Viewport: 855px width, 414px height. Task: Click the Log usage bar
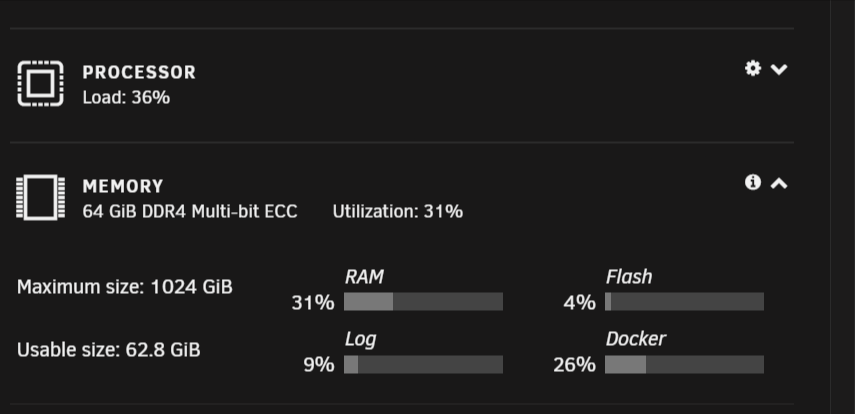[x=423, y=364]
